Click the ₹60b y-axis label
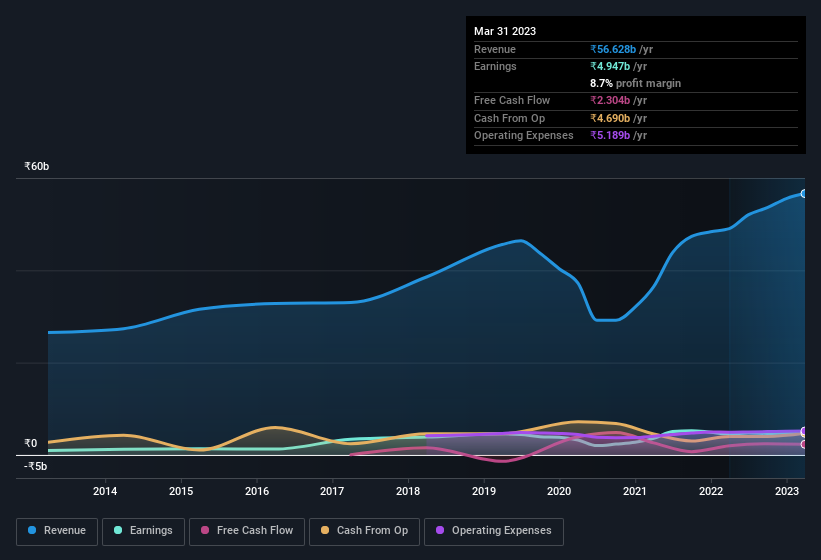 [x=36, y=166]
